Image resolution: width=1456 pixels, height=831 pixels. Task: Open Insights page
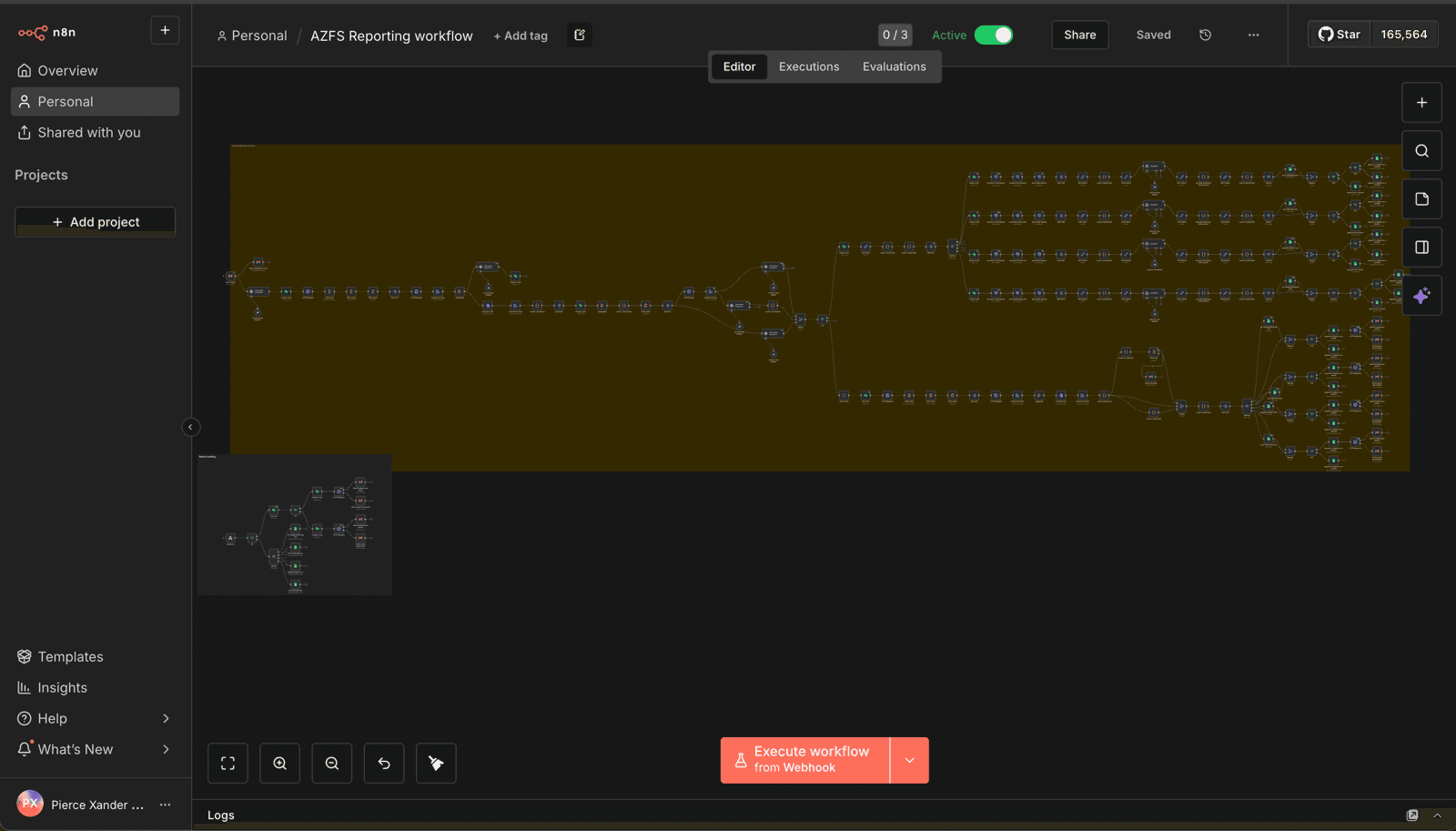tap(95, 687)
